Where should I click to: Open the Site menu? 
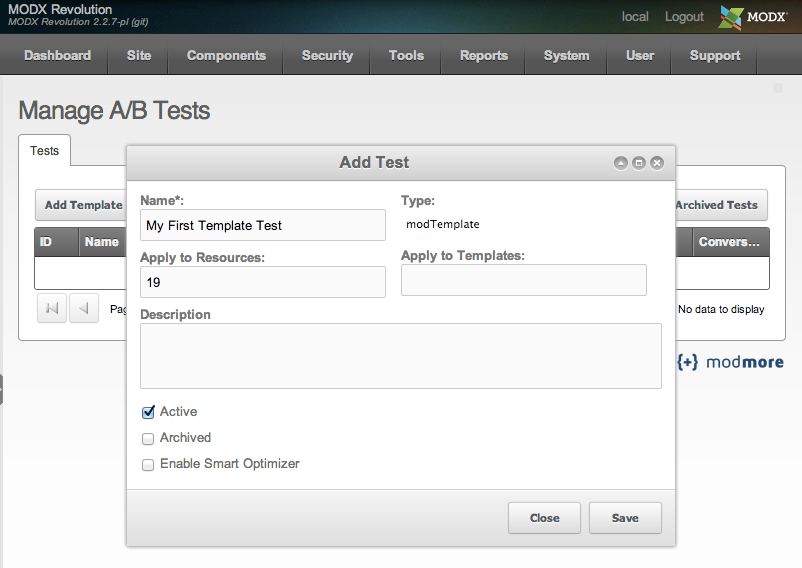coord(139,55)
